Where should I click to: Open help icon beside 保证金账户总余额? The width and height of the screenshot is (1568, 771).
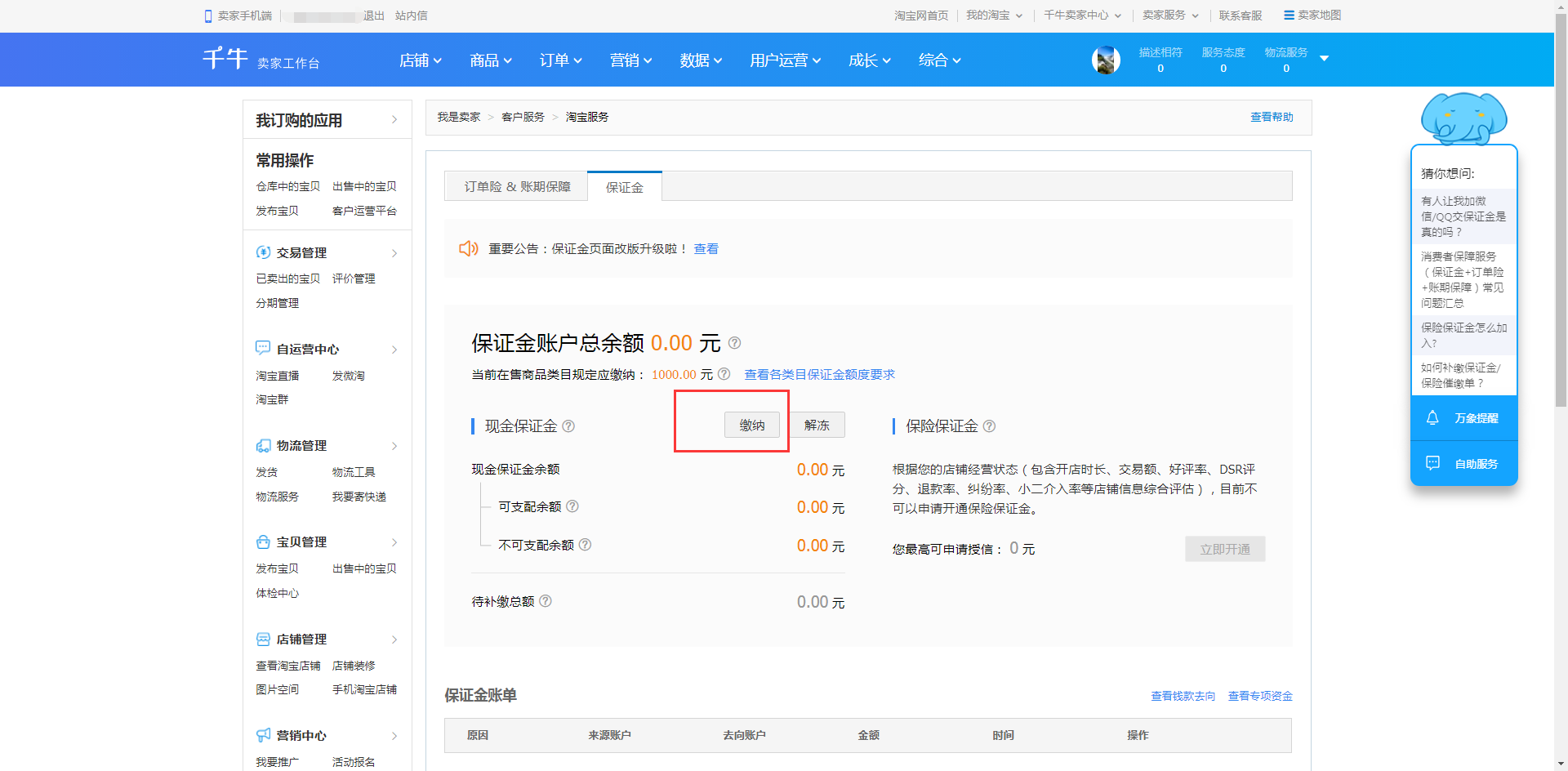pos(734,343)
